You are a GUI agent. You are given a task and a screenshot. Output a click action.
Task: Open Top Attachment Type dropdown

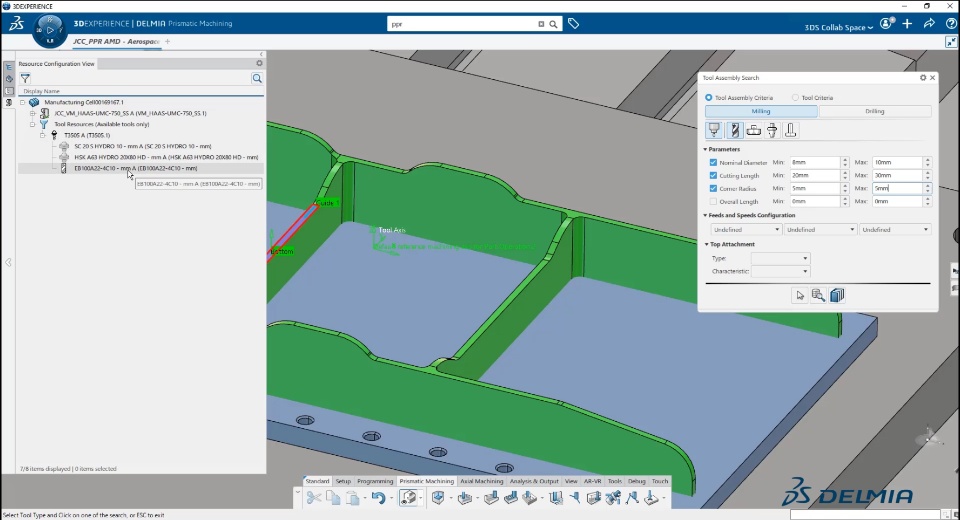tap(781, 258)
